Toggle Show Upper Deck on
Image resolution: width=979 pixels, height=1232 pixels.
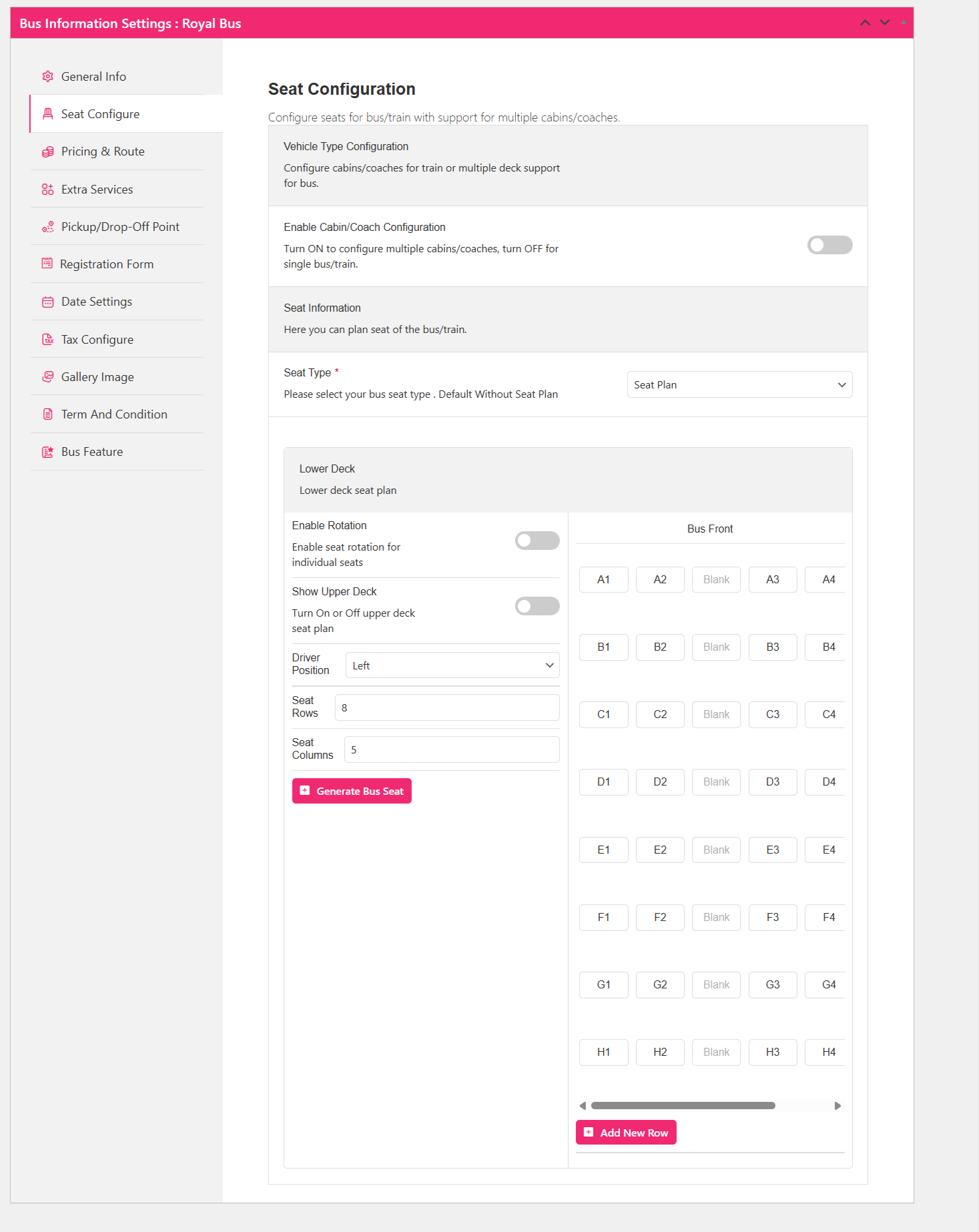pos(537,606)
